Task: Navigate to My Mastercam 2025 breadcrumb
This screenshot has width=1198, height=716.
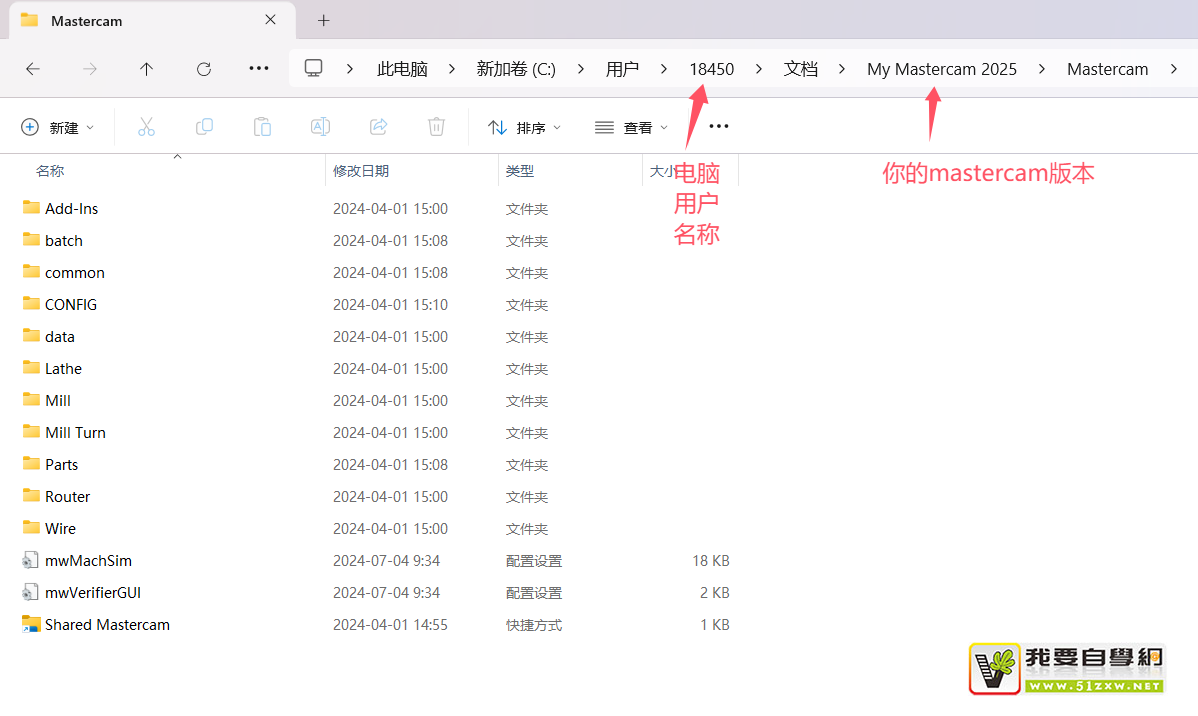Action: pos(941,69)
